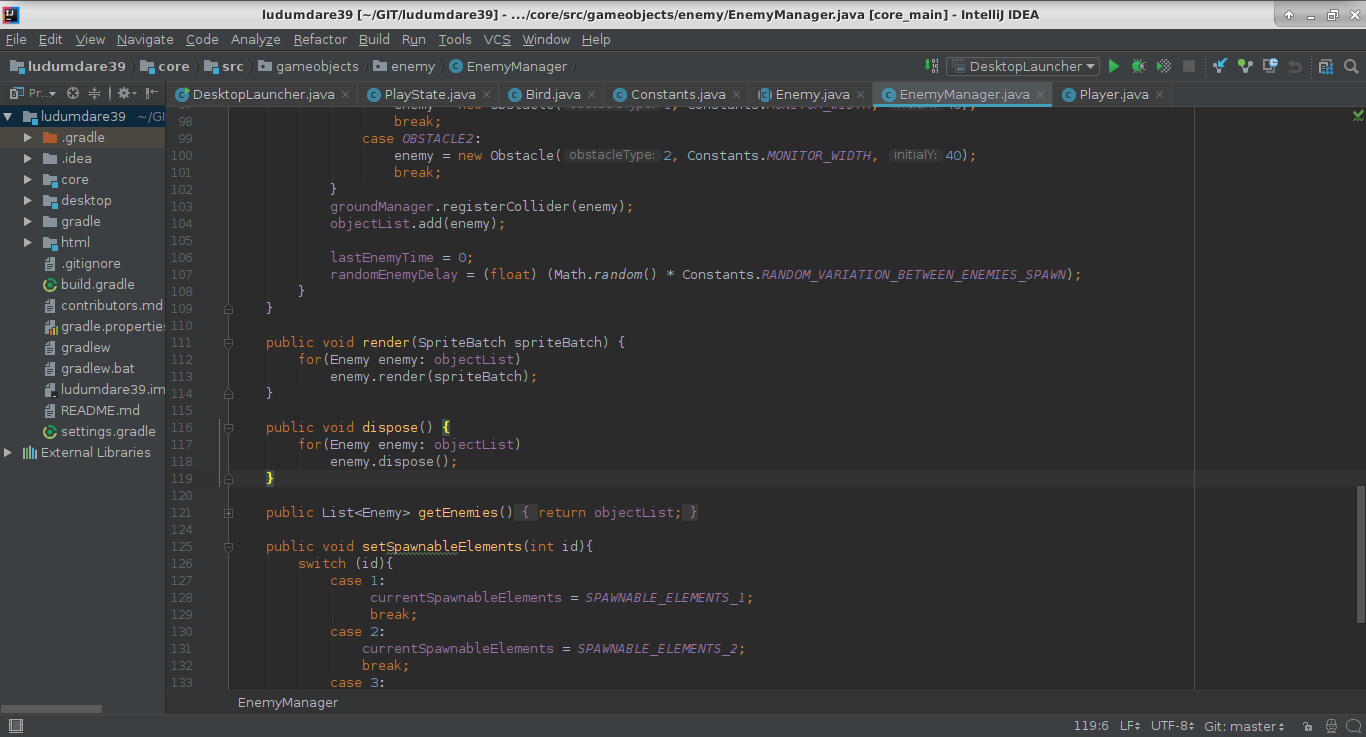Toggle tool window bars icon bottom-left

[x=15, y=726]
